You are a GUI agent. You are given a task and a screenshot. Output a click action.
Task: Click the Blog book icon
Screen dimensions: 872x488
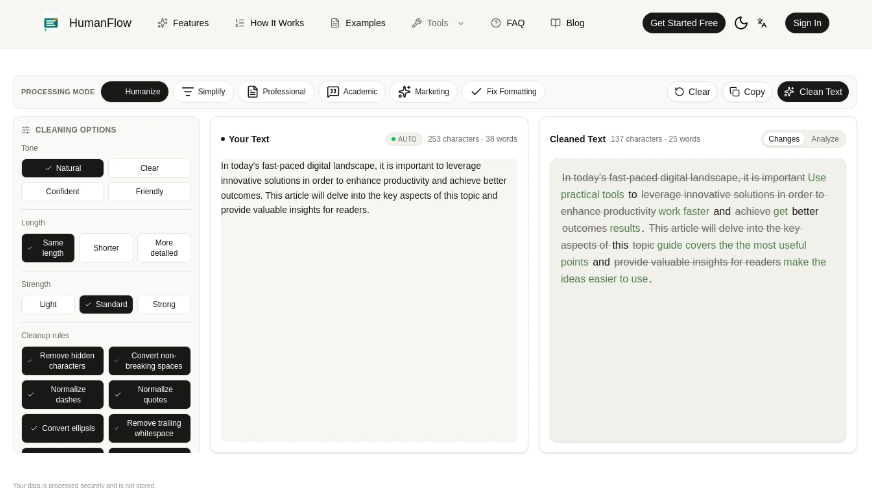(555, 23)
